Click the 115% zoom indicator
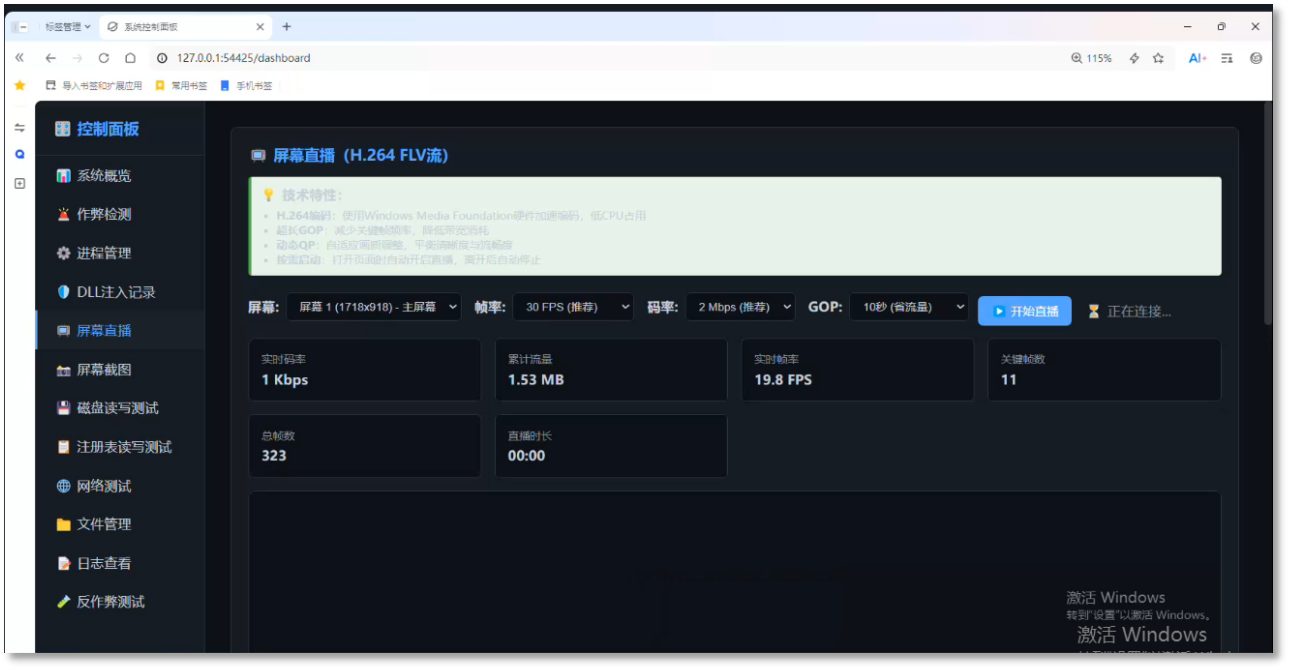The height and width of the screenshot is (670, 1290). pyautogui.click(x=1092, y=58)
